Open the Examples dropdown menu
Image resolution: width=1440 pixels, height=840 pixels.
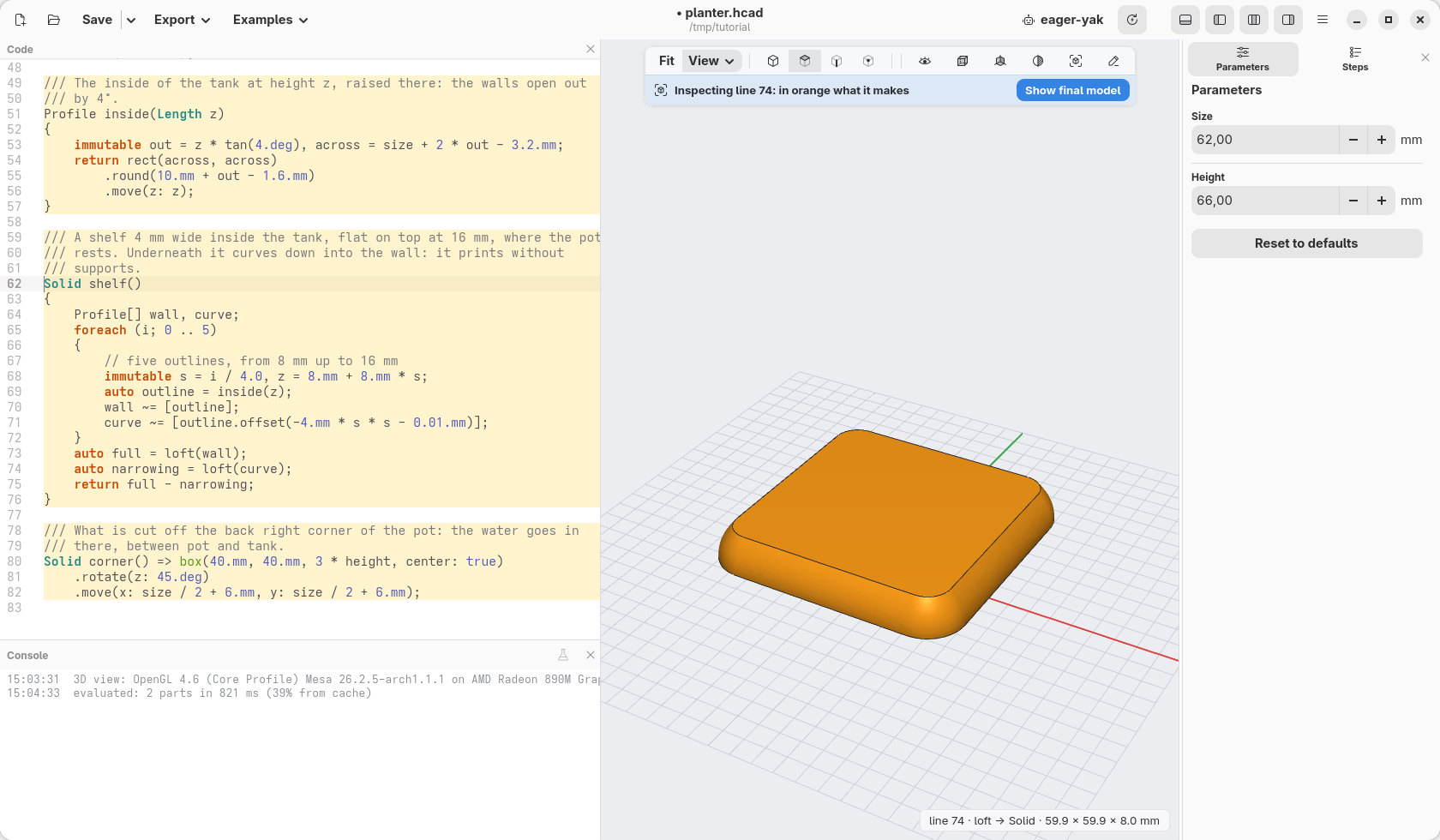click(x=270, y=20)
